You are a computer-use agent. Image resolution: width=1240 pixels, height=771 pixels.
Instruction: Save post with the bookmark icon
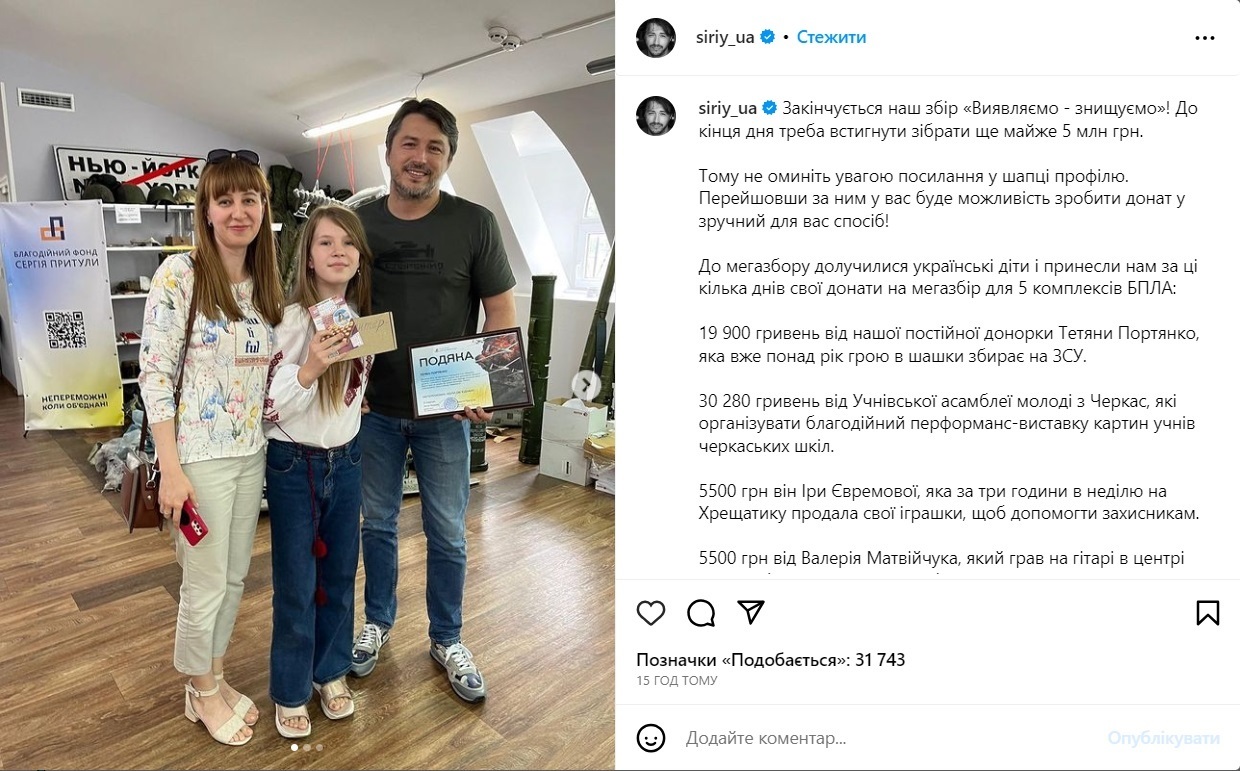[1208, 613]
